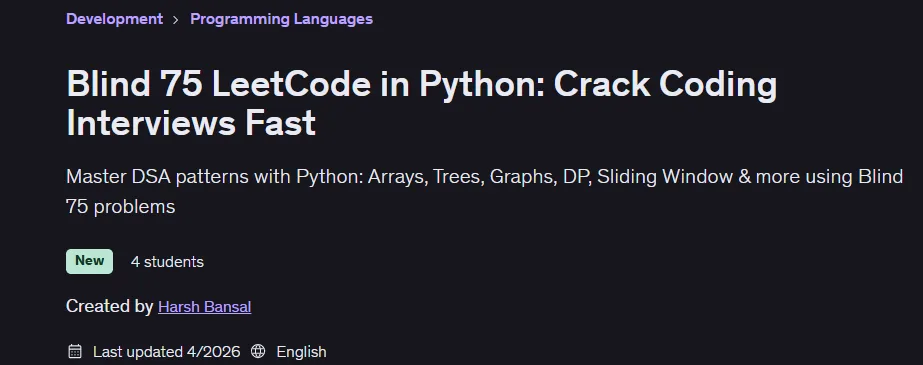Viewport: 923px width, 365px height.
Task: Click the 75 problems subtitle text
Action: click(x=121, y=207)
